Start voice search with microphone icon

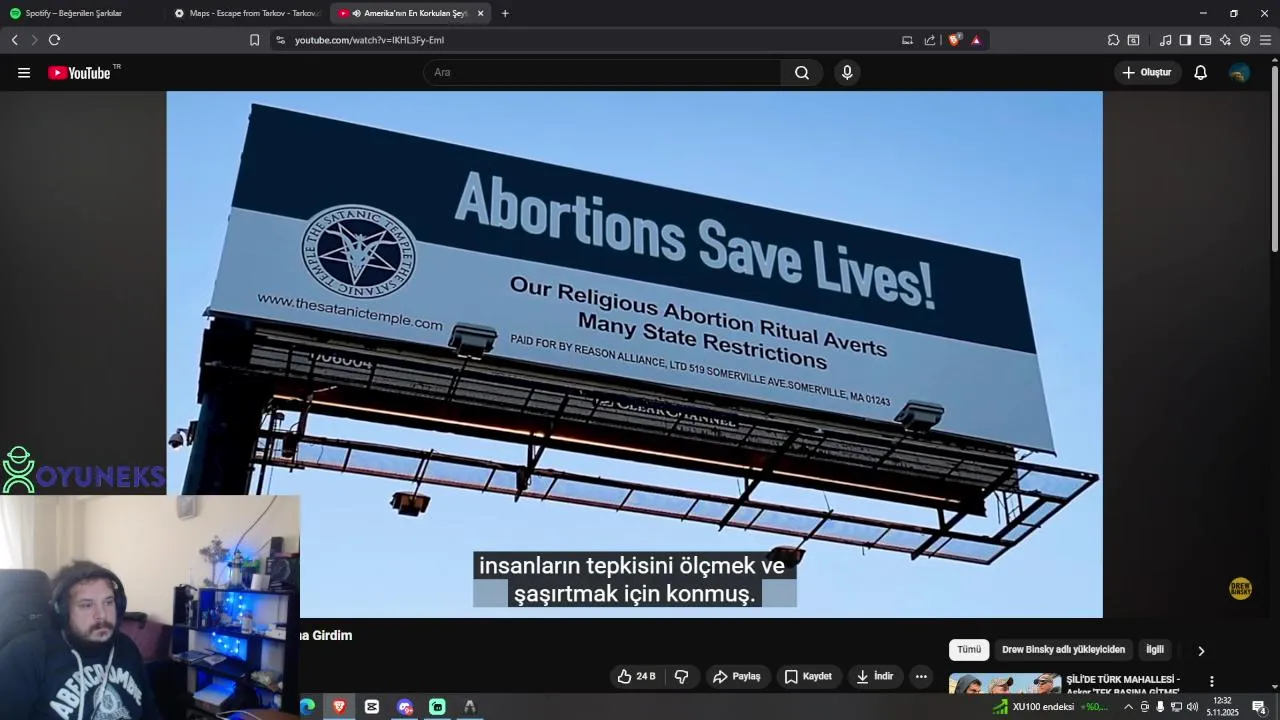[847, 73]
